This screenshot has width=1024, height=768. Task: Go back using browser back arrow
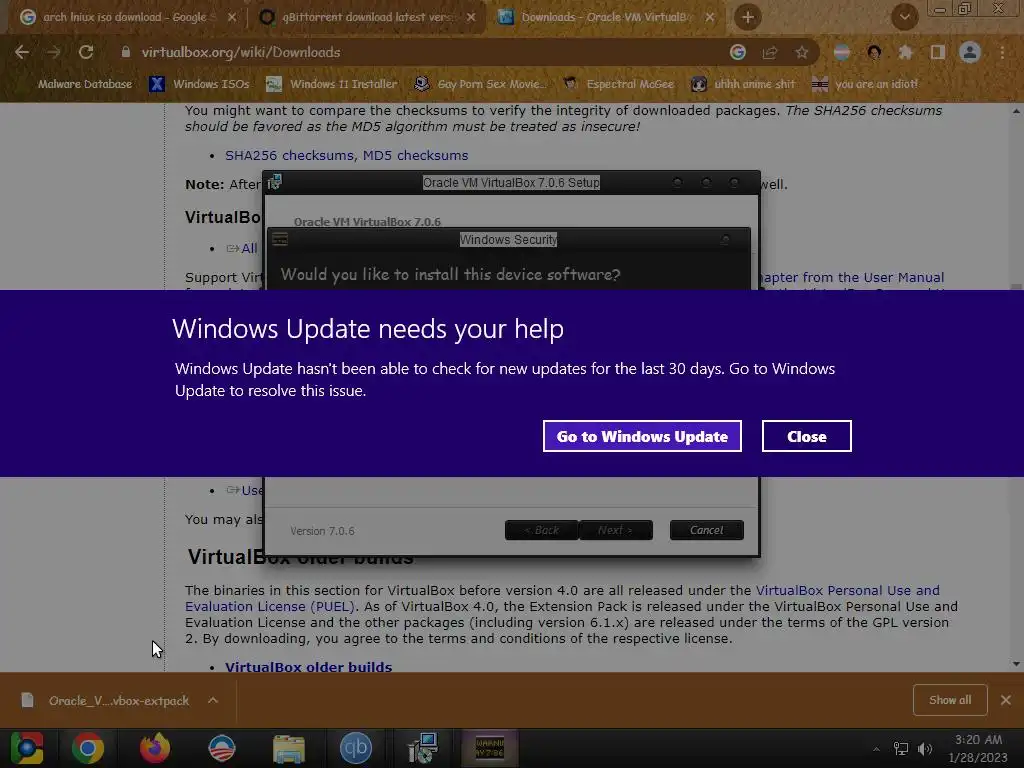(22, 52)
